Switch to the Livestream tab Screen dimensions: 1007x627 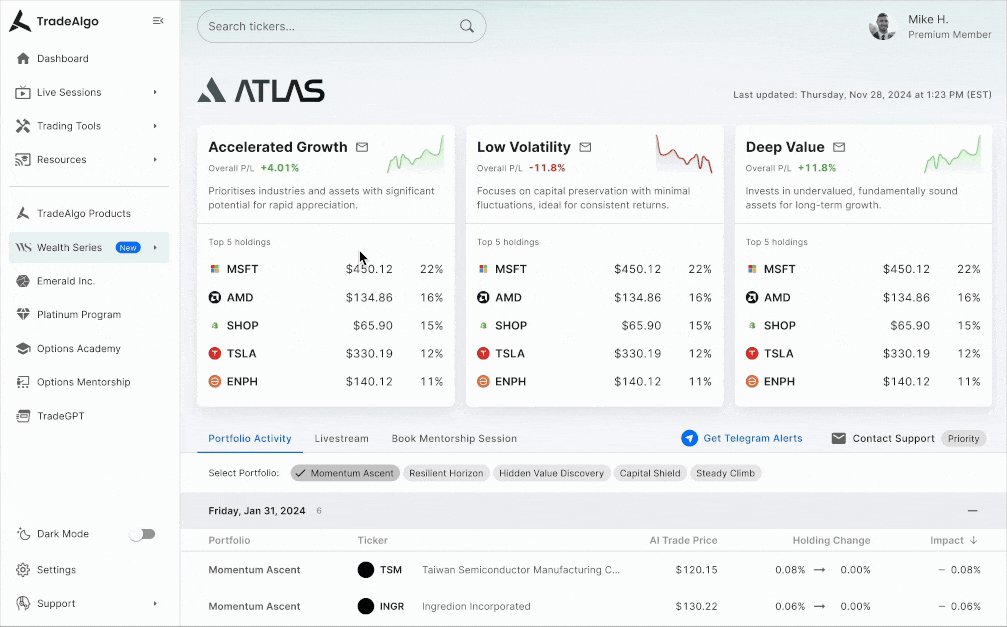pyautogui.click(x=342, y=438)
